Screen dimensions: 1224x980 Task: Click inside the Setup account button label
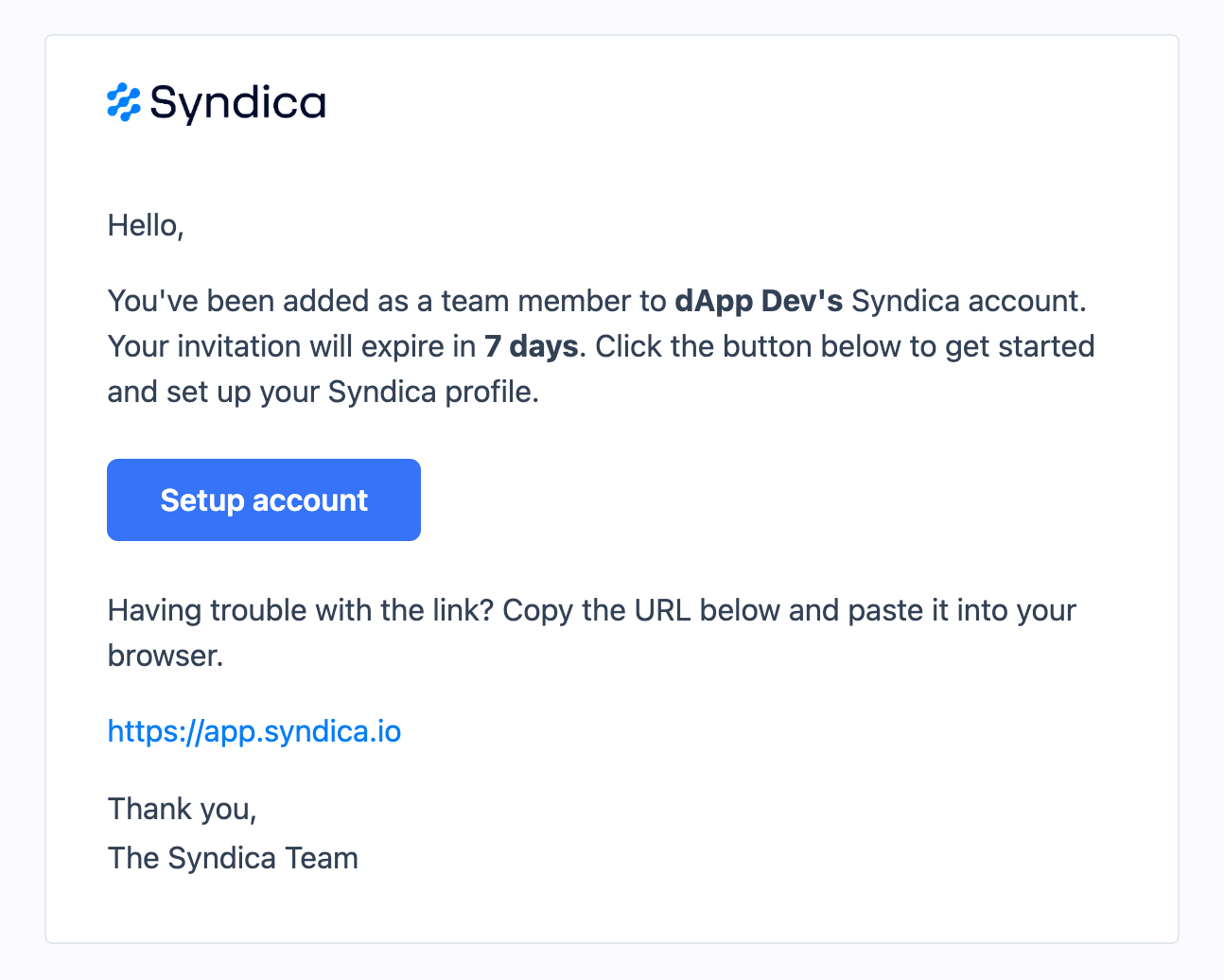[263, 499]
